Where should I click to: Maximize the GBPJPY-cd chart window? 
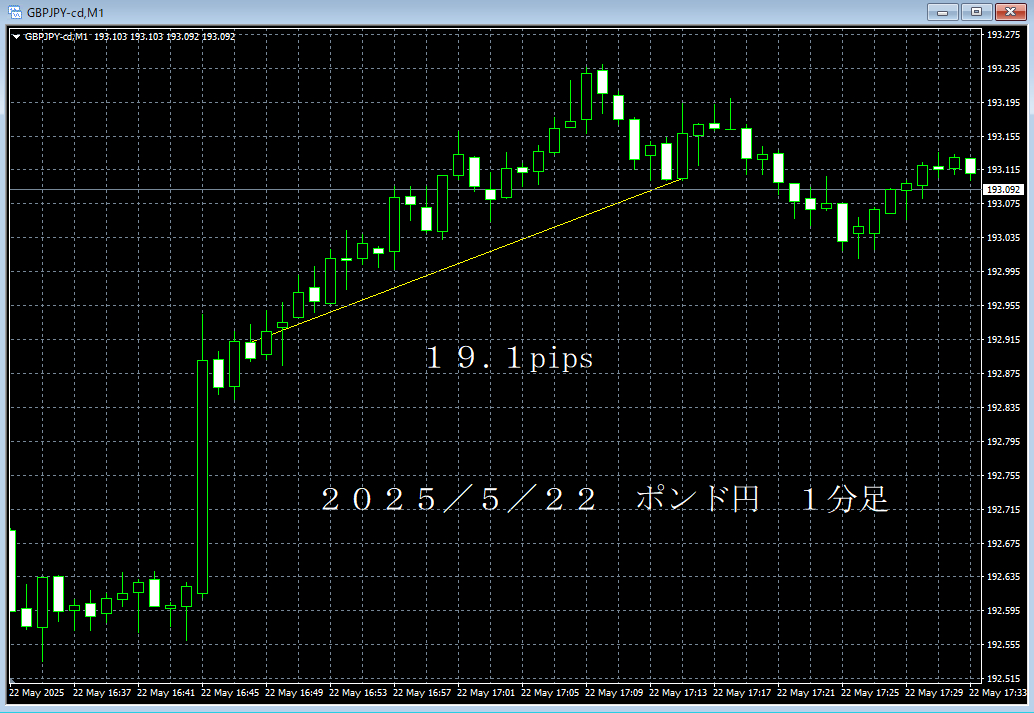[973, 12]
